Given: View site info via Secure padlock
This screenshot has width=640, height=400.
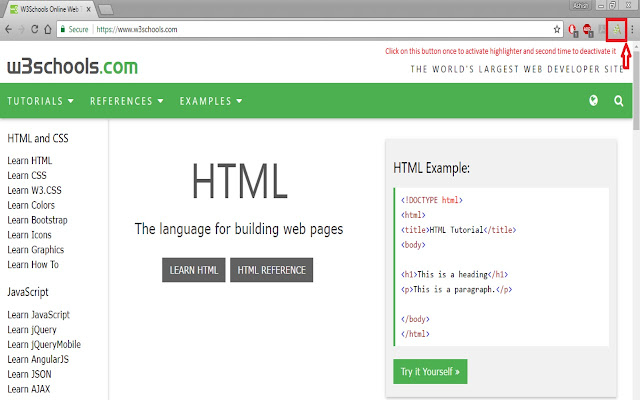Looking at the screenshot, I should (74, 29).
